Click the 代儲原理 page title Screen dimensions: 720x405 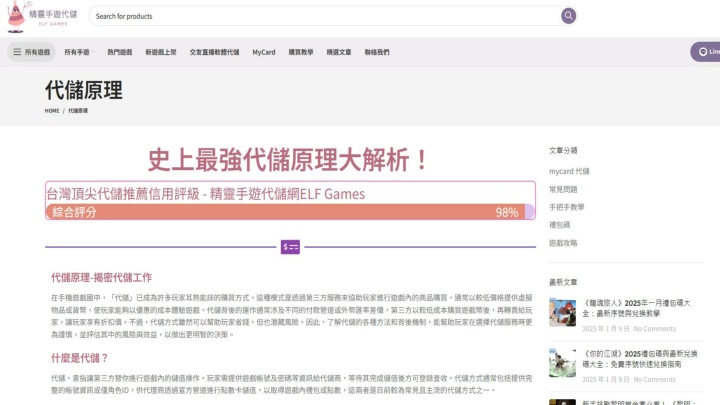point(84,90)
